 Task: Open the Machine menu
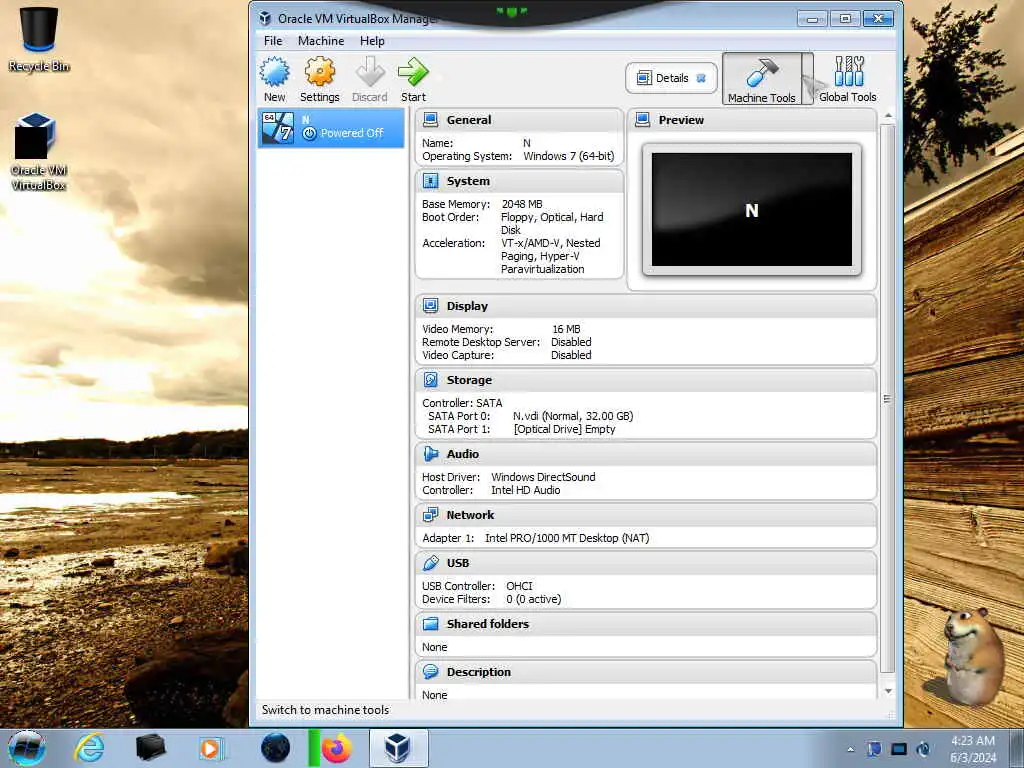click(x=321, y=40)
